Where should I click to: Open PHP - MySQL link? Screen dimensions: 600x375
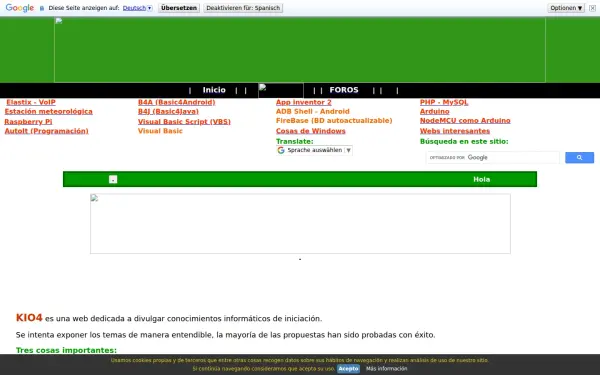point(444,103)
